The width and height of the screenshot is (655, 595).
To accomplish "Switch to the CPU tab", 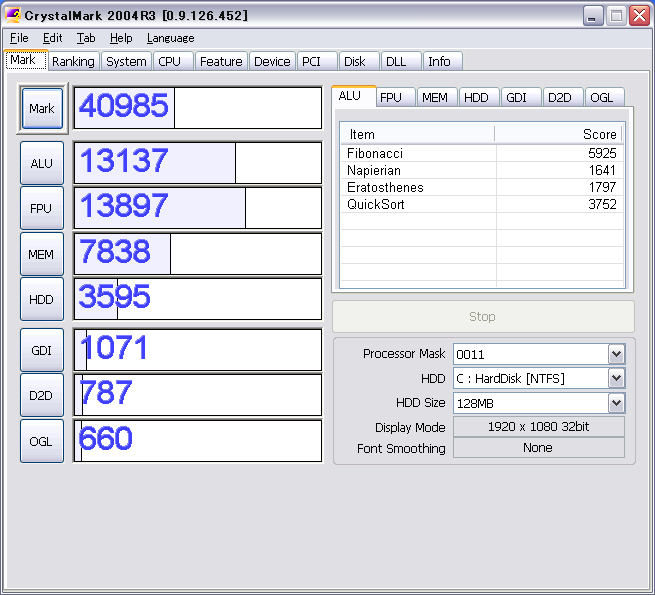I will coord(173,61).
